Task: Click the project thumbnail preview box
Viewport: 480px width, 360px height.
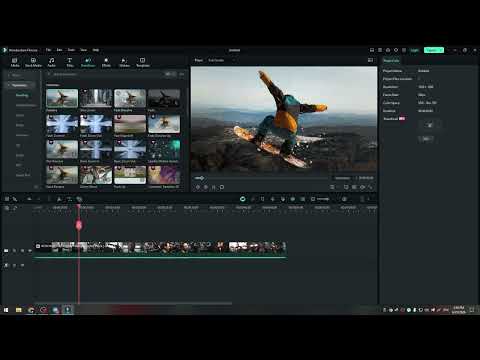Action: [x=430, y=125]
